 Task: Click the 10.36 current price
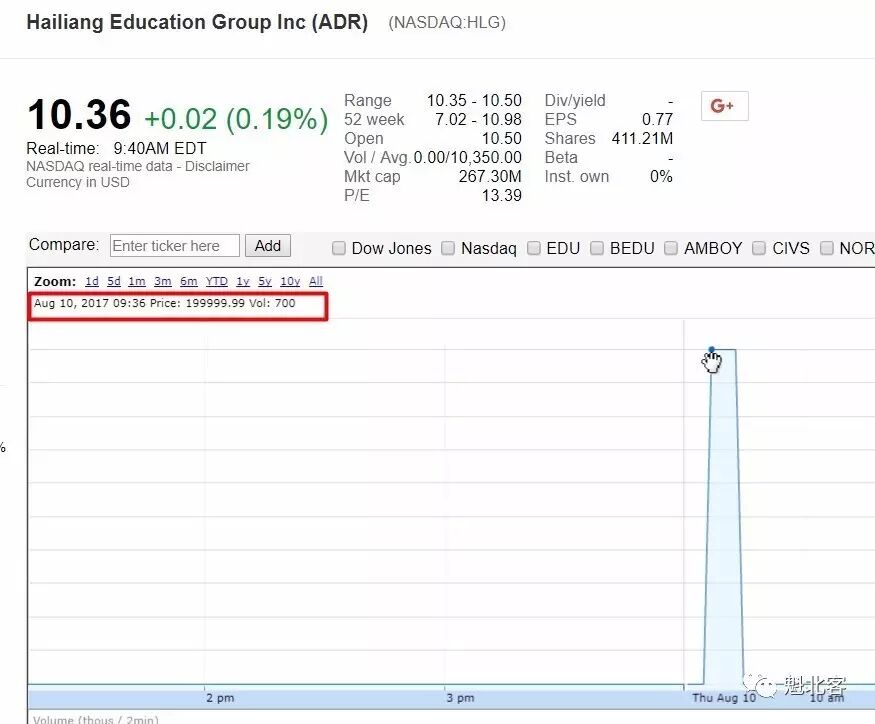tap(79, 115)
